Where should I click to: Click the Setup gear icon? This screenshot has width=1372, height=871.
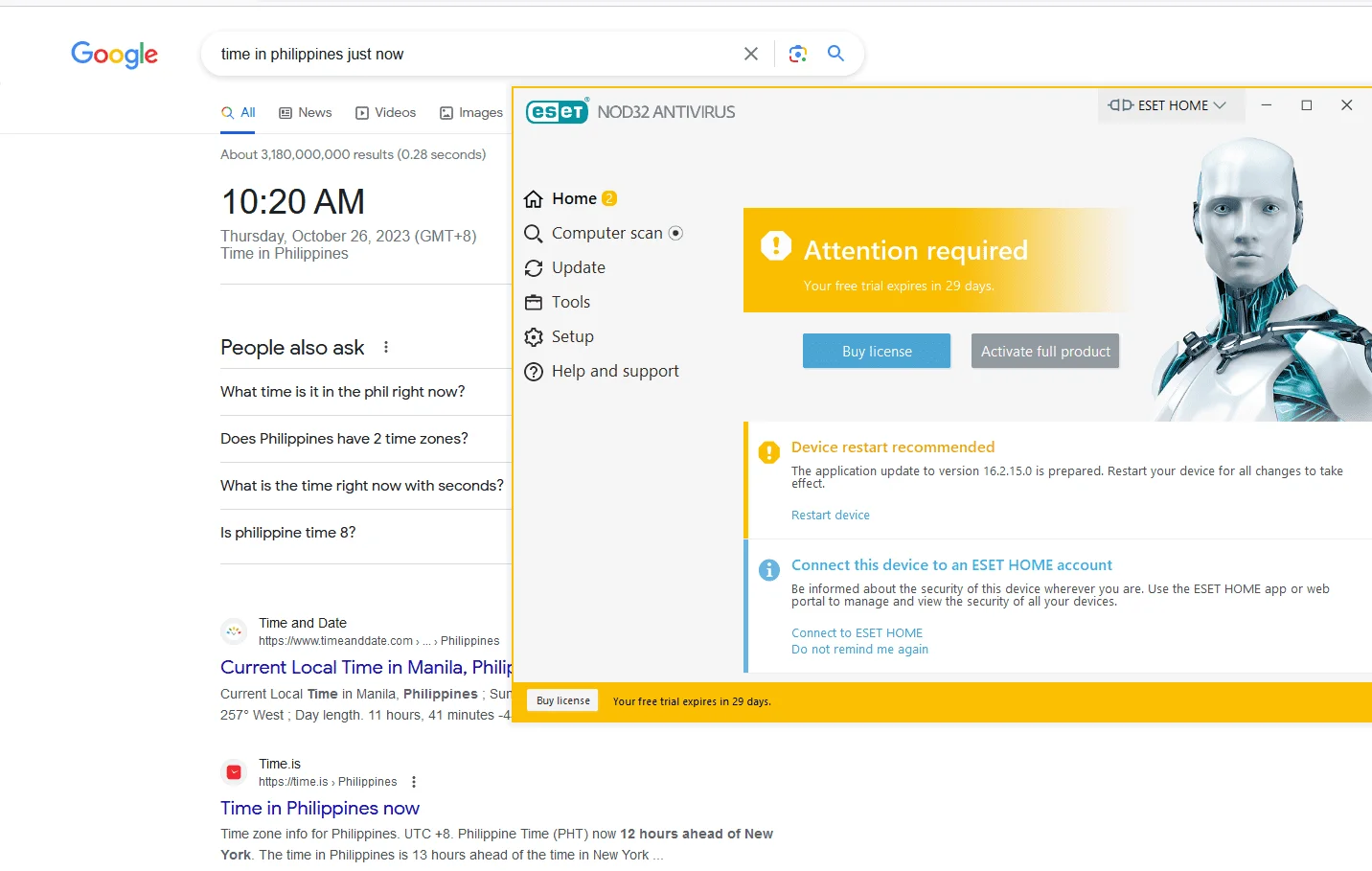click(x=534, y=337)
